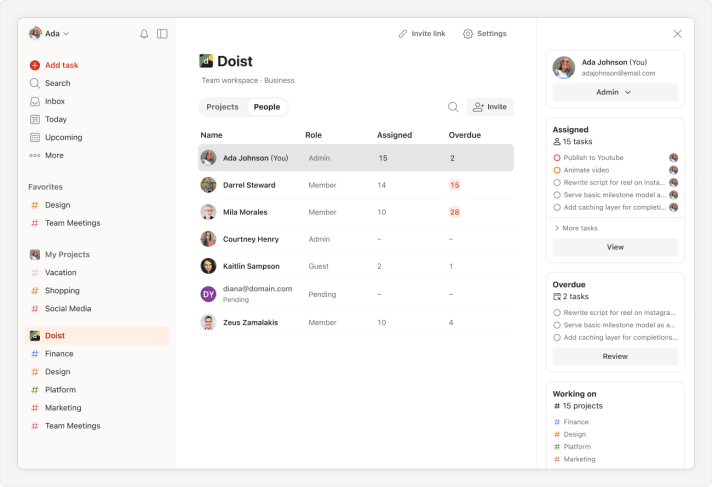
Task: Click the hash icon beside Finance in sidebar
Action: click(x=35, y=354)
